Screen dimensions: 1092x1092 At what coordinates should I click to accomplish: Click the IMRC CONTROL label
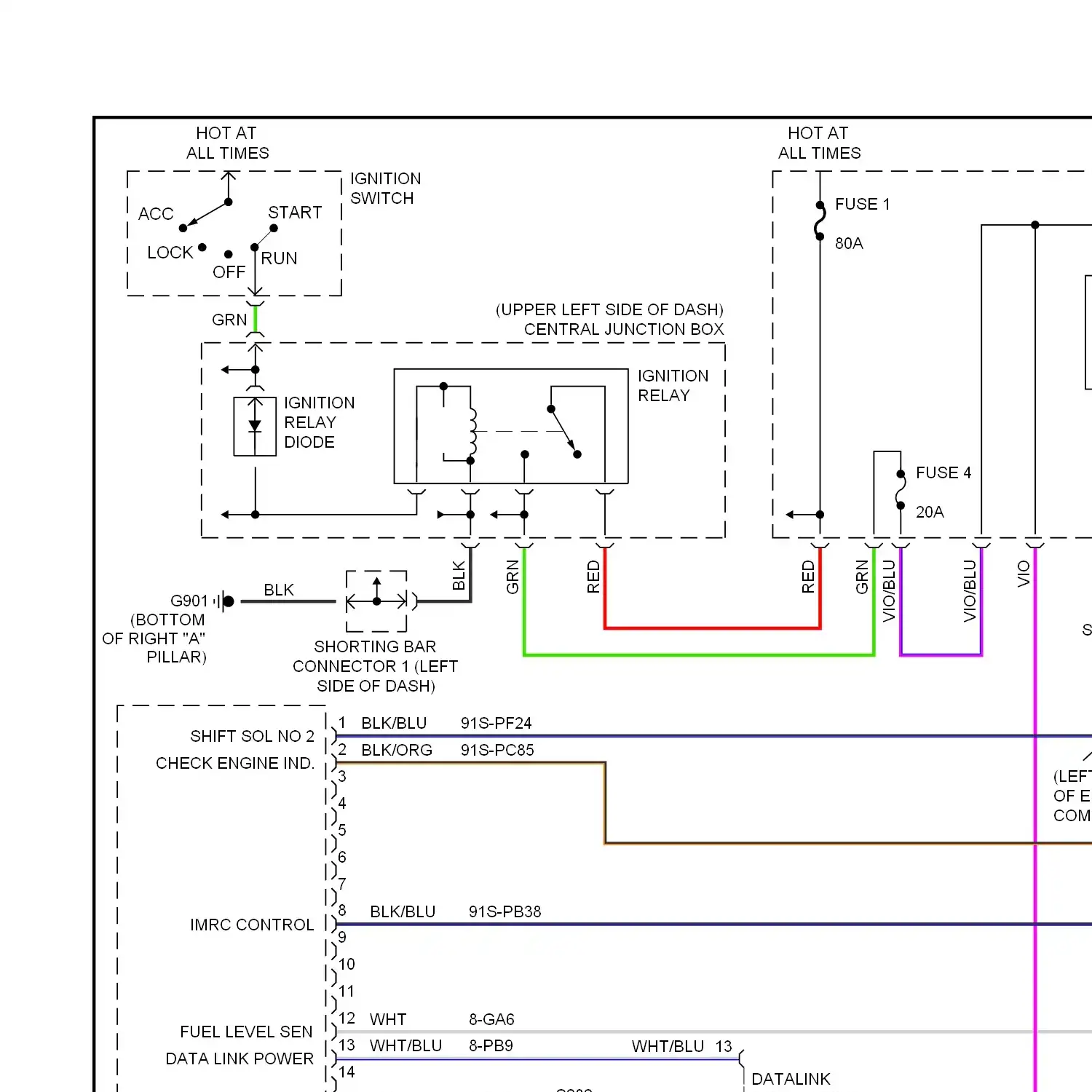click(252, 925)
